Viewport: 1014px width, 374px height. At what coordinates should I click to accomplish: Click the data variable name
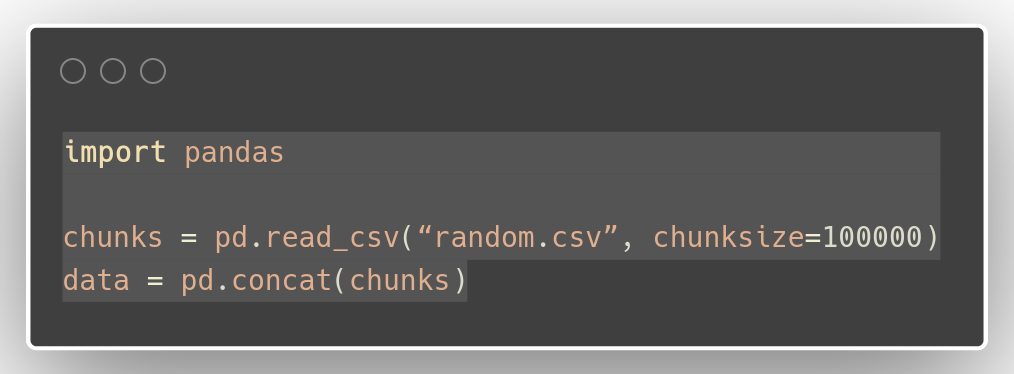pos(96,281)
